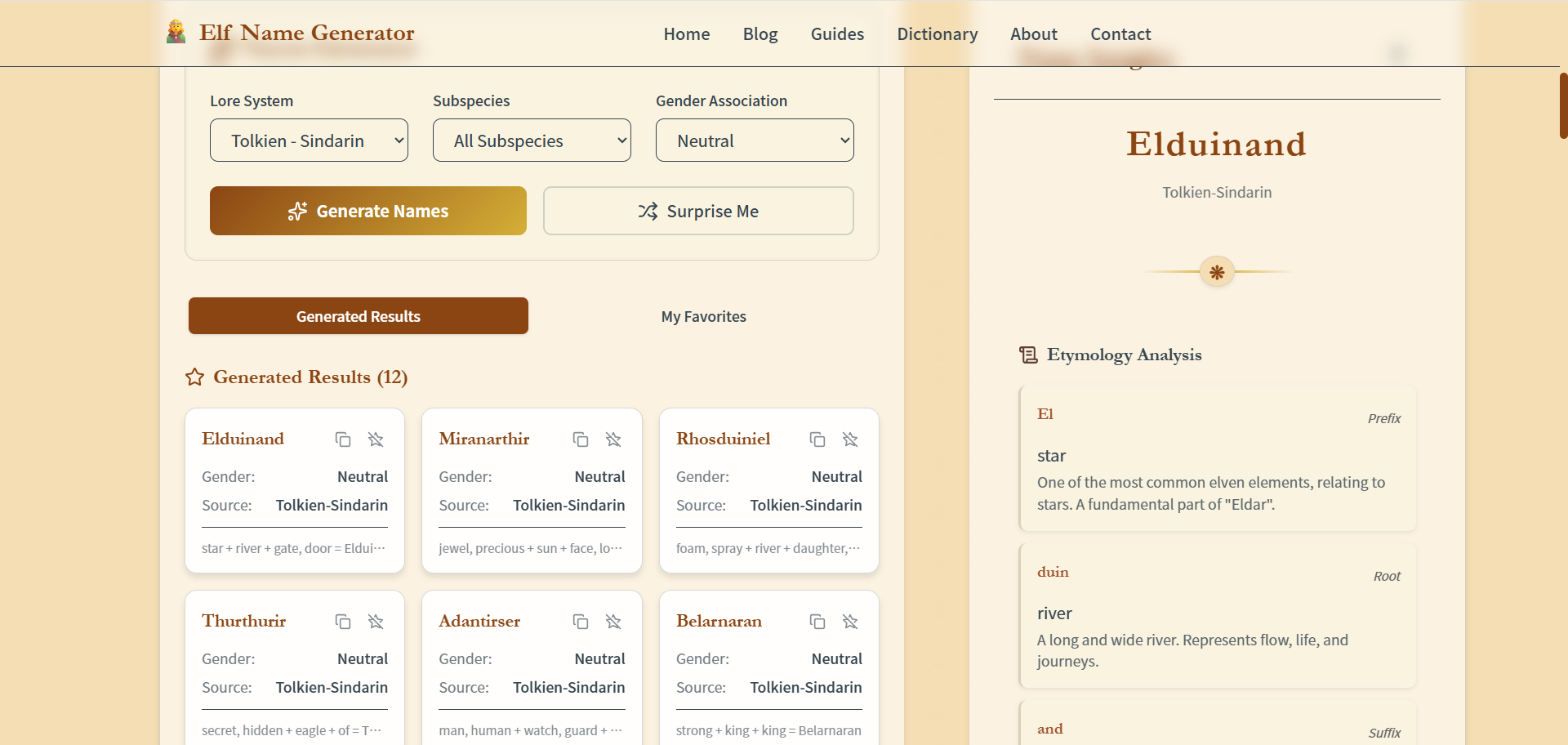
Task: Copy the name Belarnaran
Action: (817, 622)
